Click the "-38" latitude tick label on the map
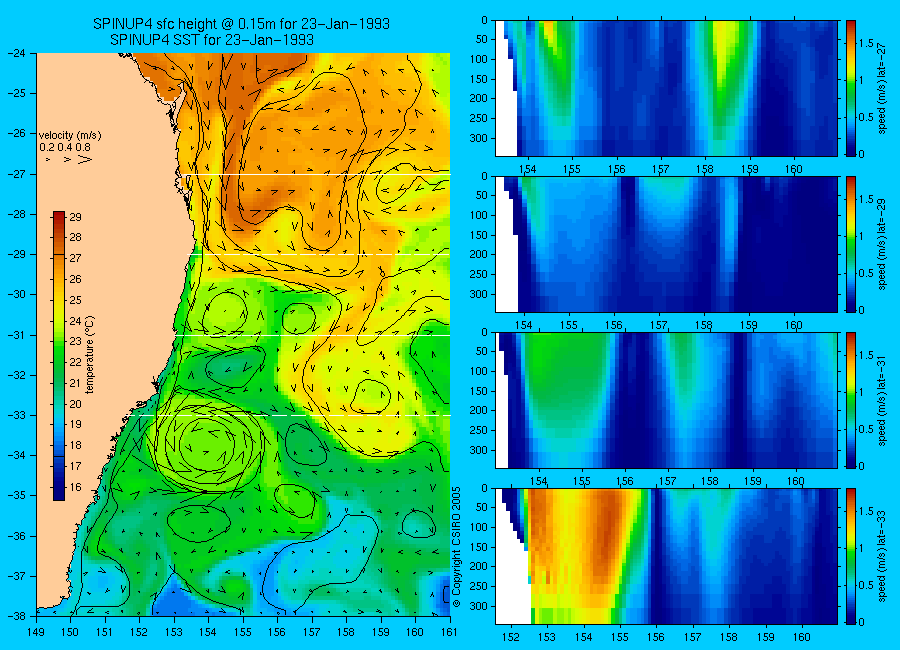Image resolution: width=900 pixels, height=650 pixels. click(x=17, y=616)
